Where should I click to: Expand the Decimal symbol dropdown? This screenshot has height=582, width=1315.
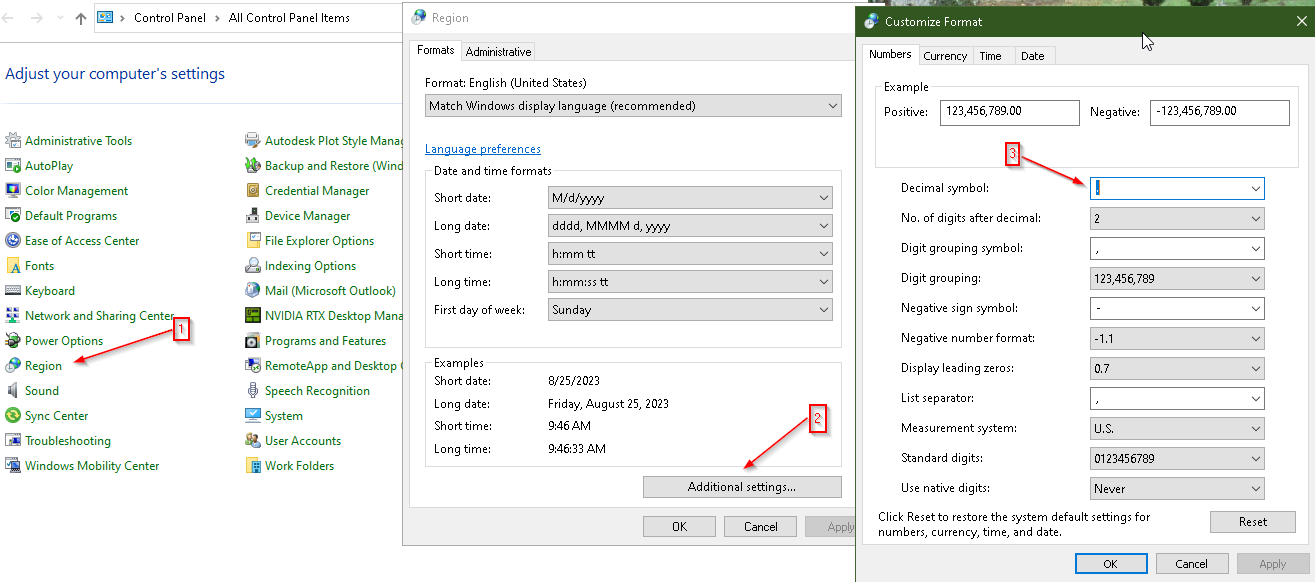click(x=1255, y=188)
